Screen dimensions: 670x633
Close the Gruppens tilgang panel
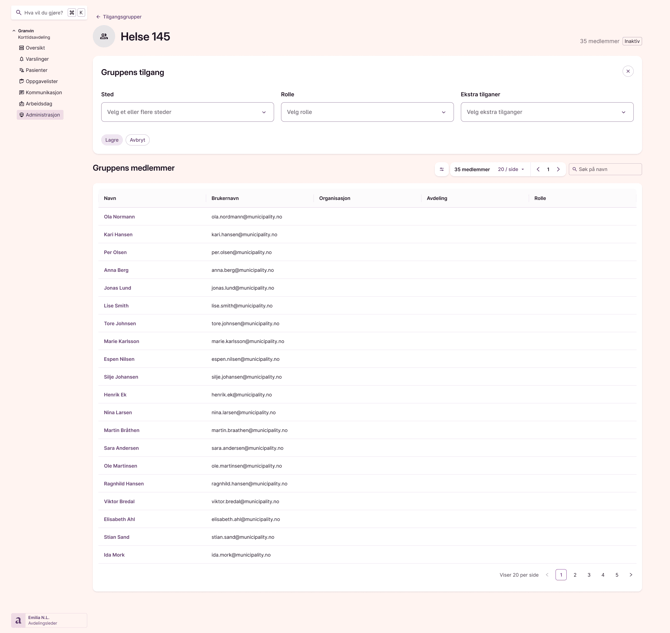628,71
